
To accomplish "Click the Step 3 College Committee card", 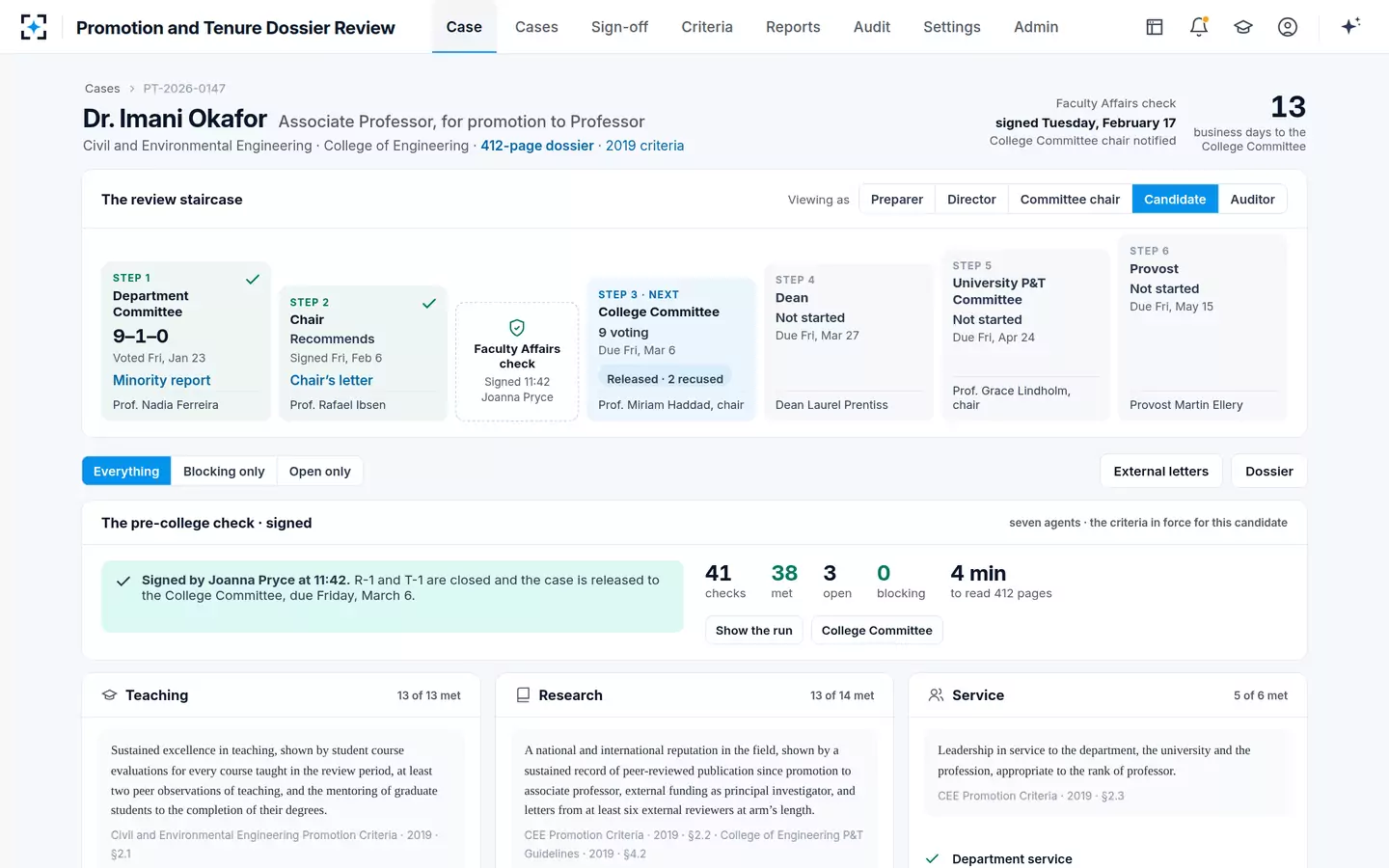I will 671,349.
